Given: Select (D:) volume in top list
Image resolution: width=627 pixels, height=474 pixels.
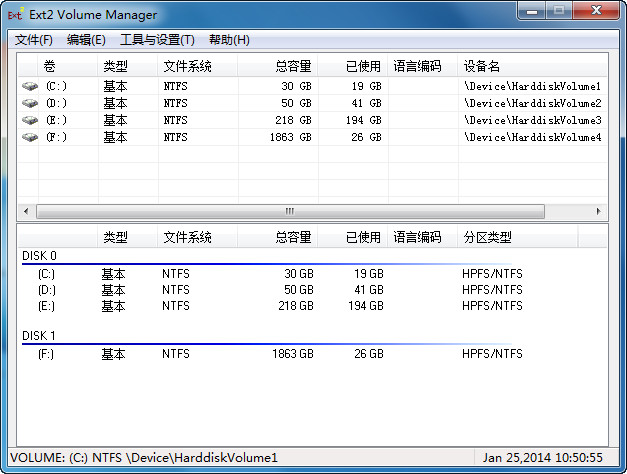Looking at the screenshot, I should point(56,103).
